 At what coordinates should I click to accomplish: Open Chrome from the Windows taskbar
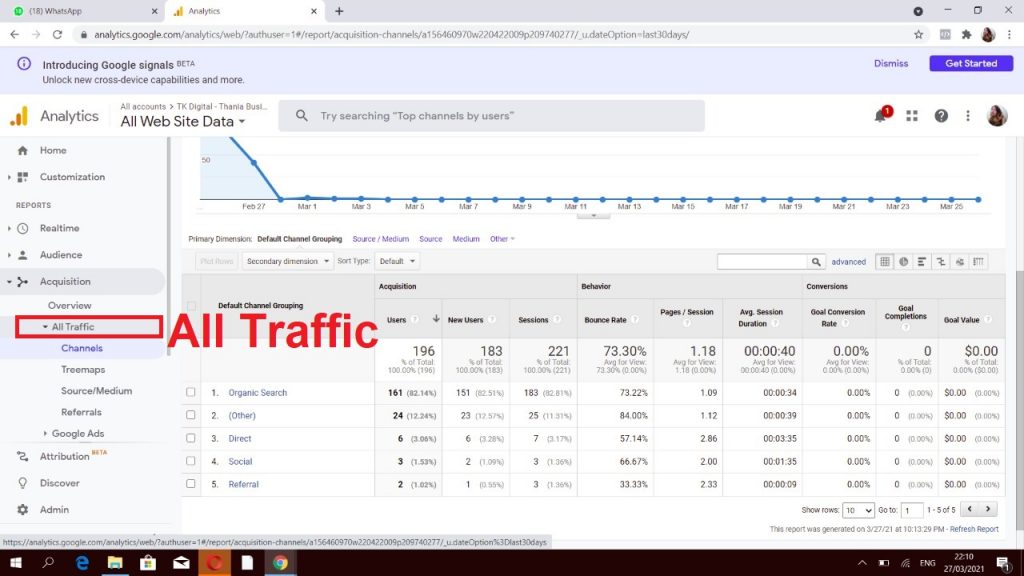[x=279, y=563]
